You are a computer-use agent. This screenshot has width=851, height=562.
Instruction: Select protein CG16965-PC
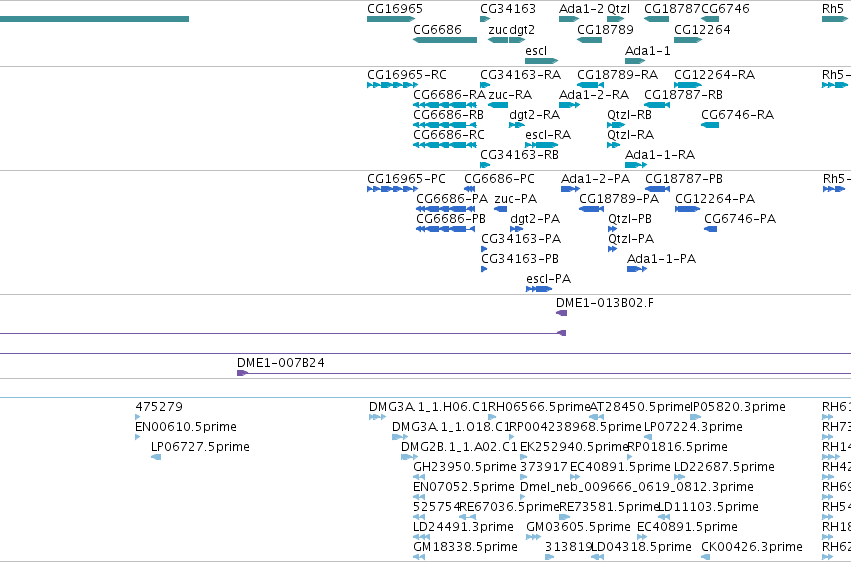[392, 189]
